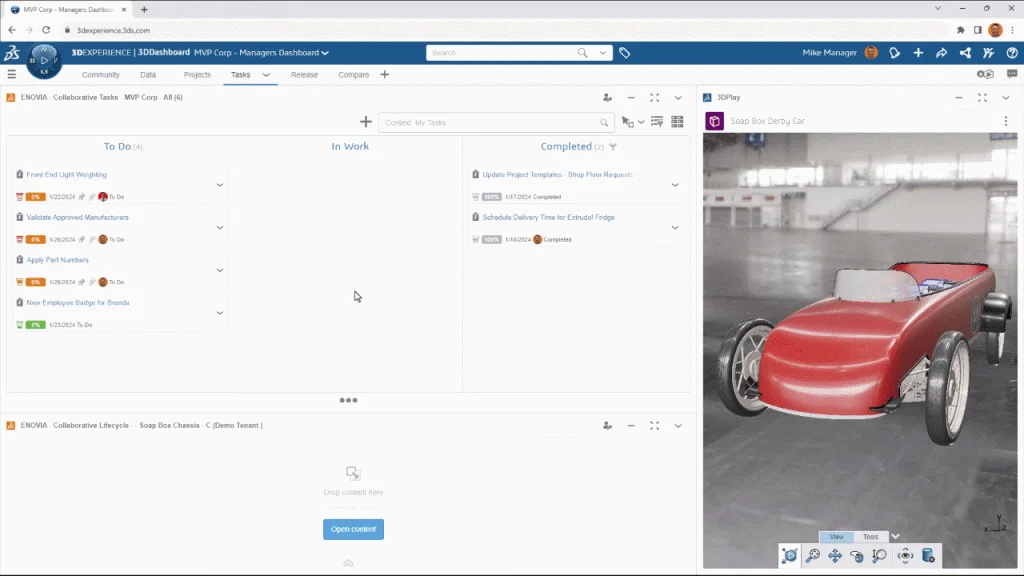Screen dimensions: 1024x576
Task: Switch to the Projects tab
Action: coord(197,75)
